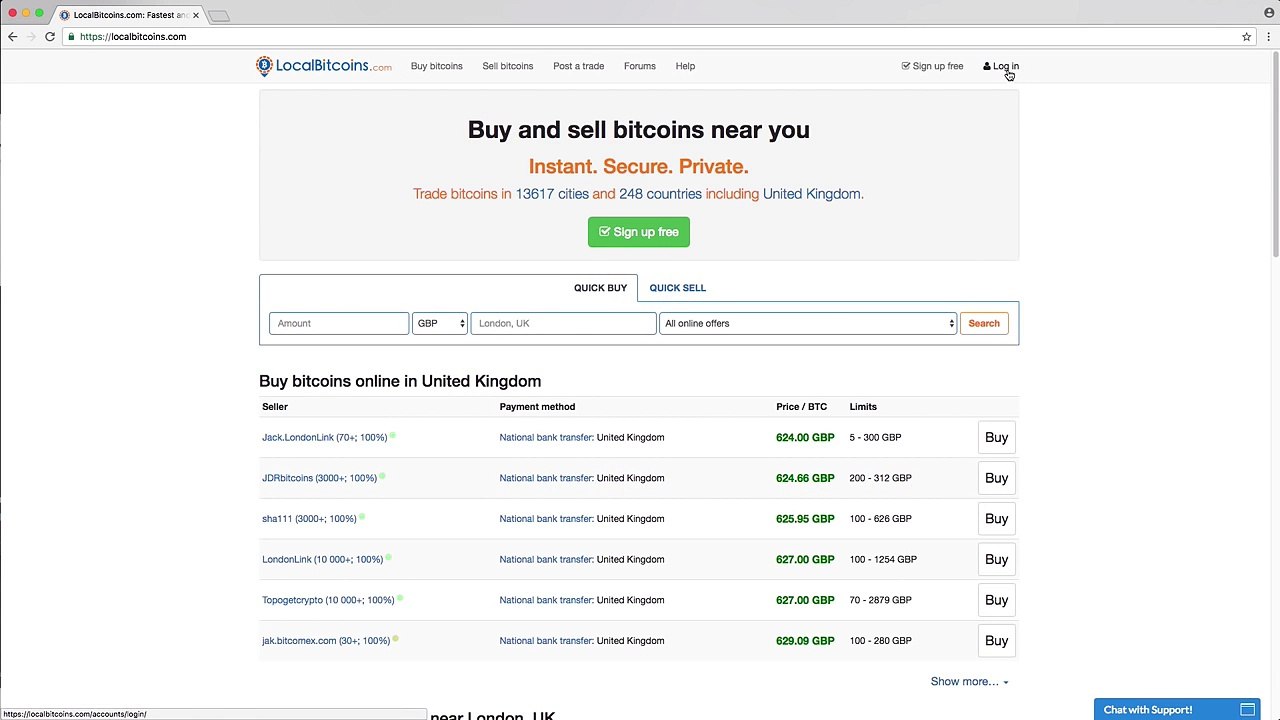Viewport: 1280px width, 720px height.
Task: Open seller JDRbitcoins profile
Action: (x=319, y=478)
